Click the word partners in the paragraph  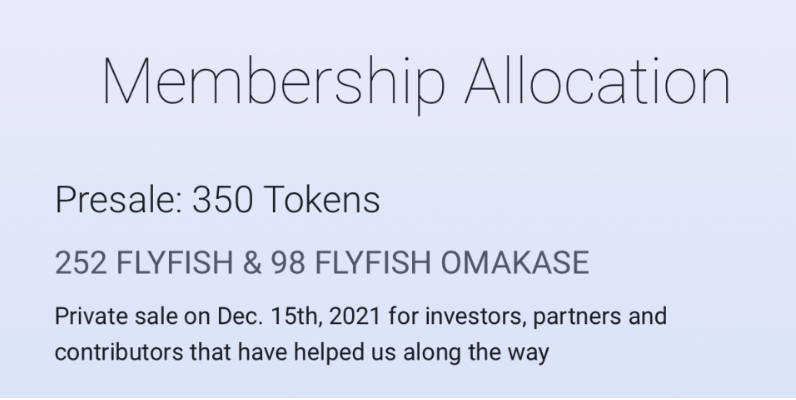[x=576, y=318]
